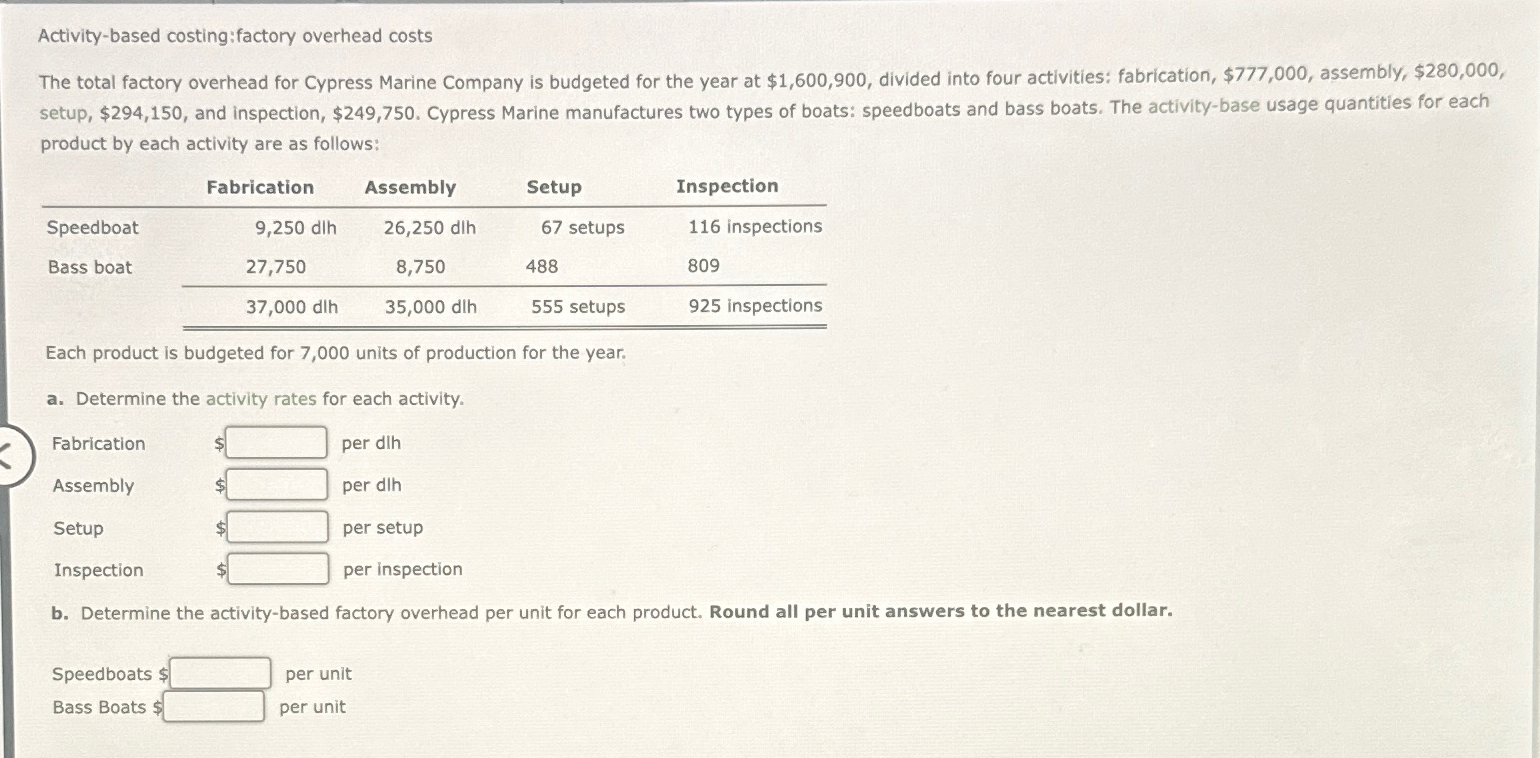Click the Assembly column header
The width and height of the screenshot is (1540, 758).
[411, 187]
